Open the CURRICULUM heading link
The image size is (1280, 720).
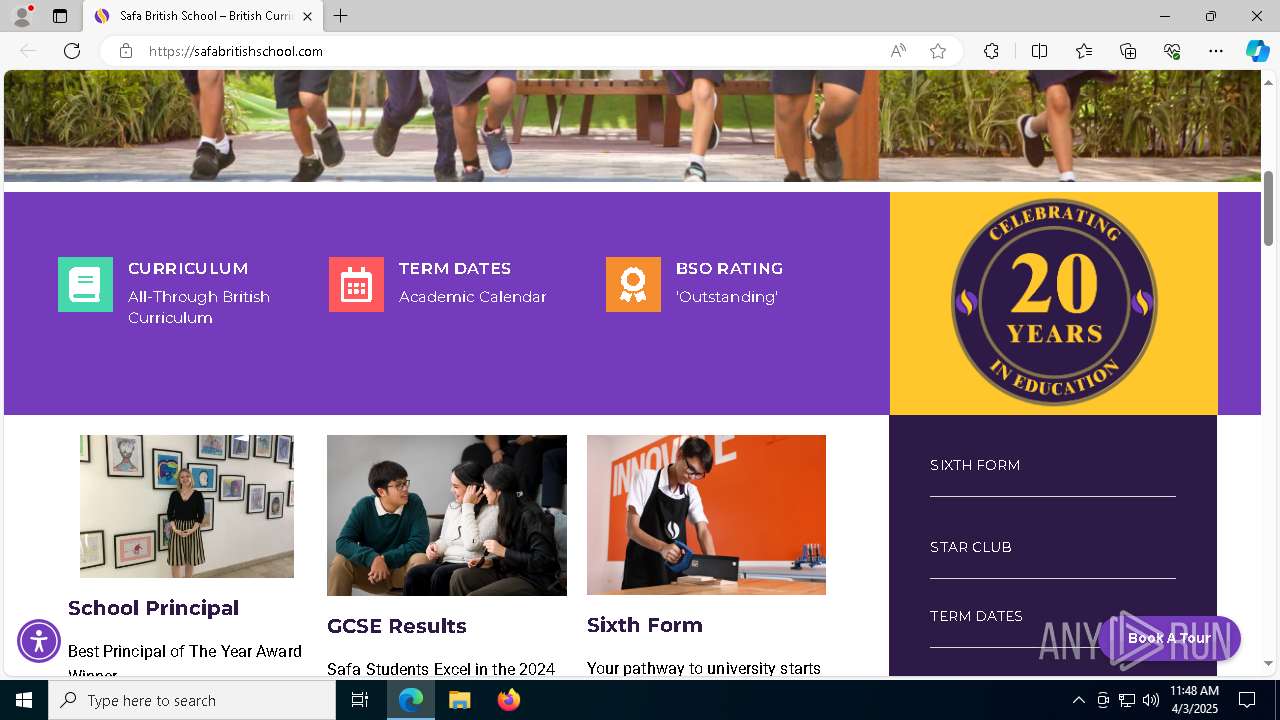click(188, 268)
